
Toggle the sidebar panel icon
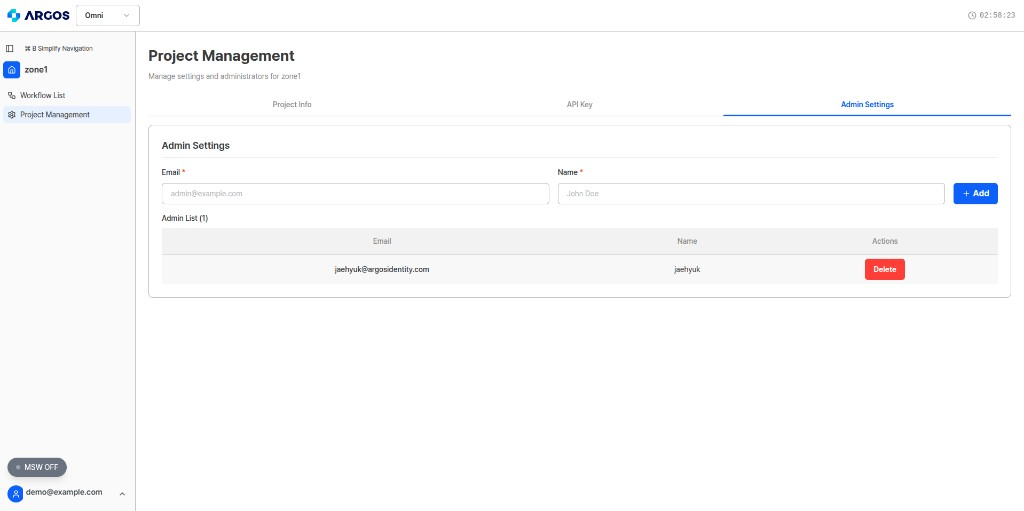pos(10,48)
